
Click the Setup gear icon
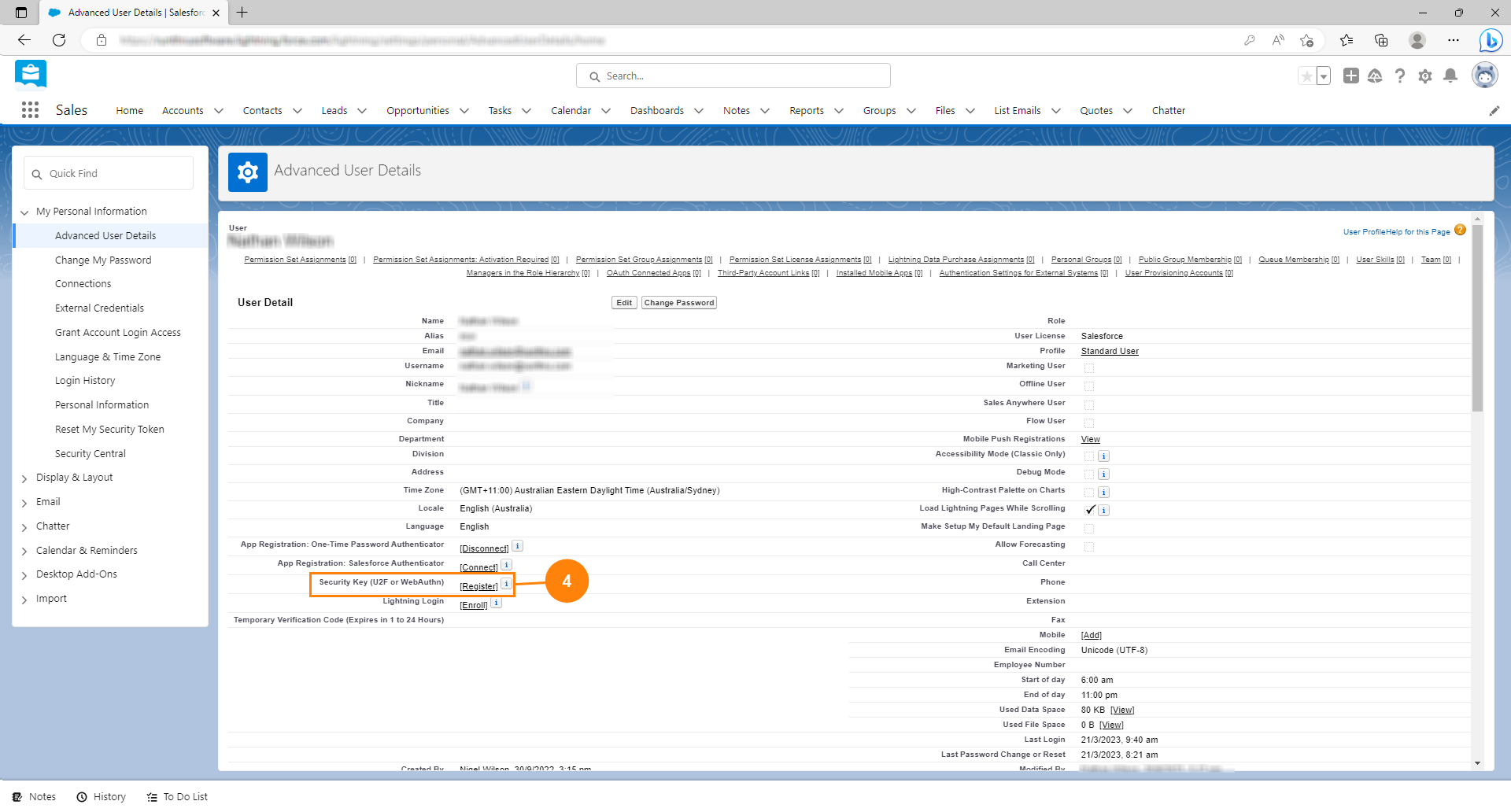click(x=1424, y=76)
